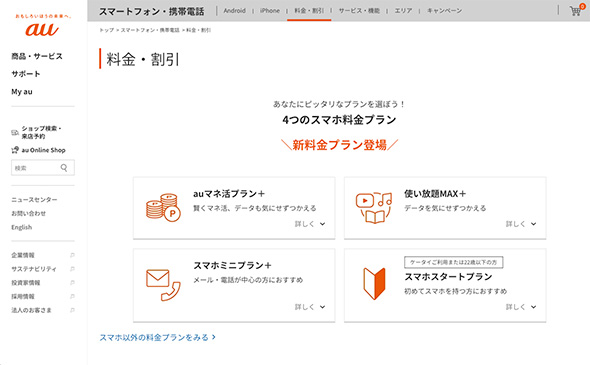Open the Android tab
This screenshot has height=365, width=590.
click(x=234, y=11)
